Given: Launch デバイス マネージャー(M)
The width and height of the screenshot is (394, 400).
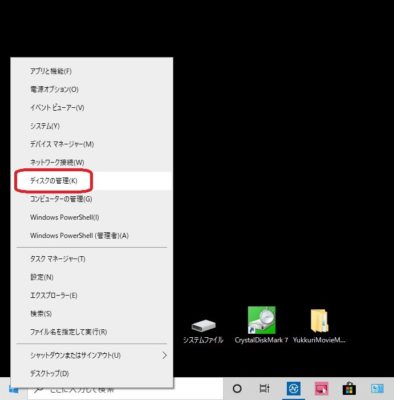Looking at the screenshot, I should coord(92,144).
